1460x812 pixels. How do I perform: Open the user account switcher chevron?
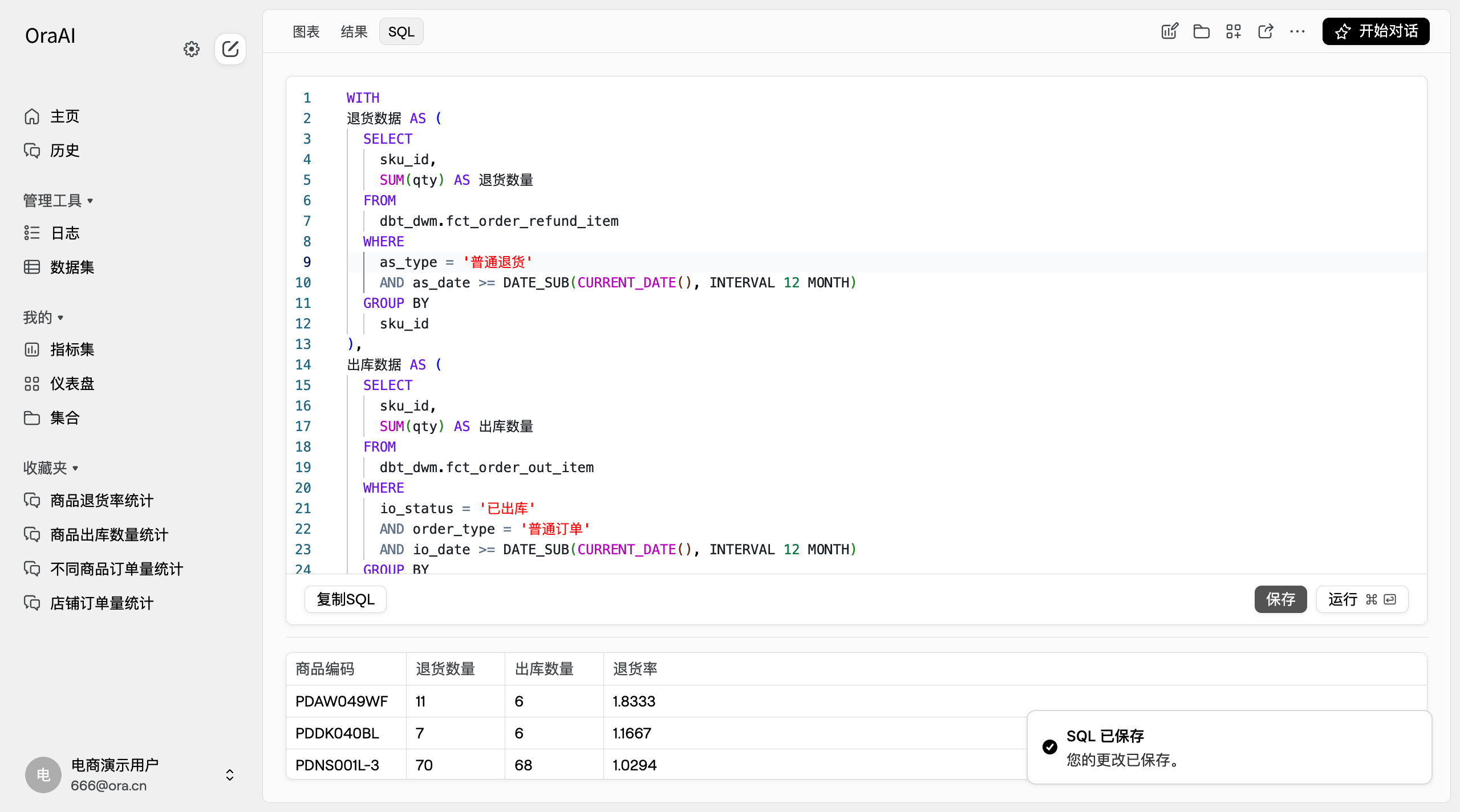pyautogui.click(x=229, y=774)
